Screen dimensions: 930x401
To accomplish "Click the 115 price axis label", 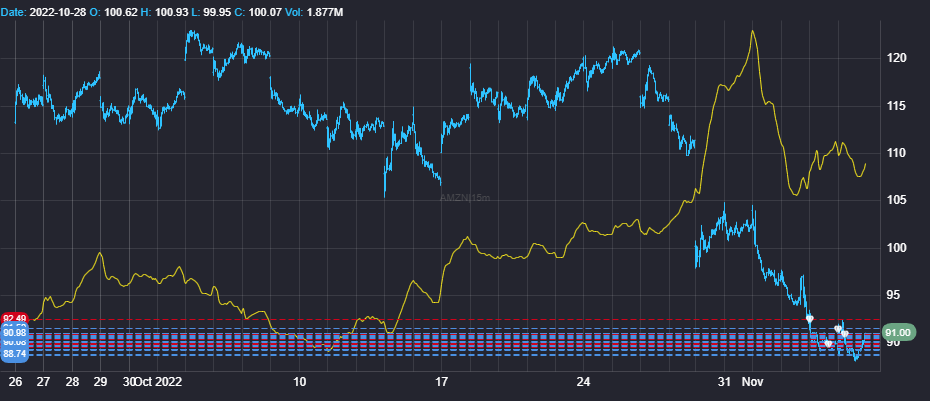I will [897, 106].
